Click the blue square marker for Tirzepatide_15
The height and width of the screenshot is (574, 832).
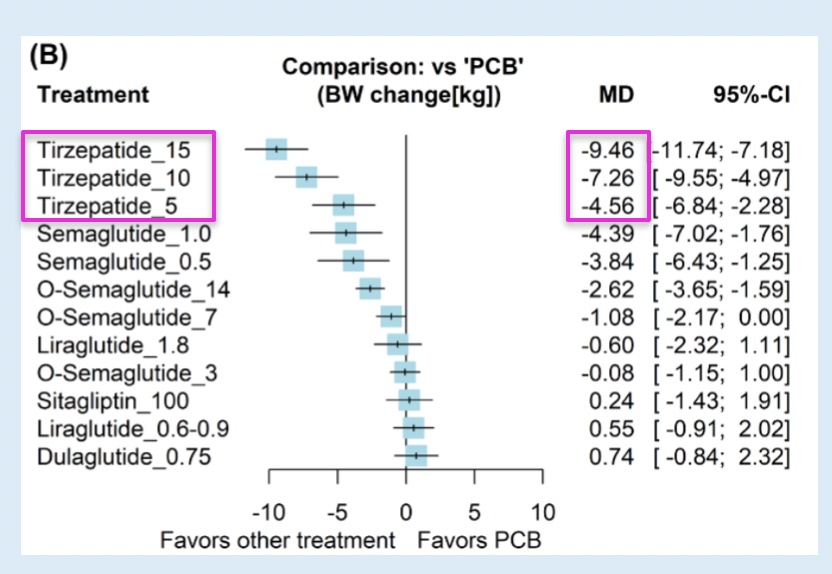[x=277, y=149]
